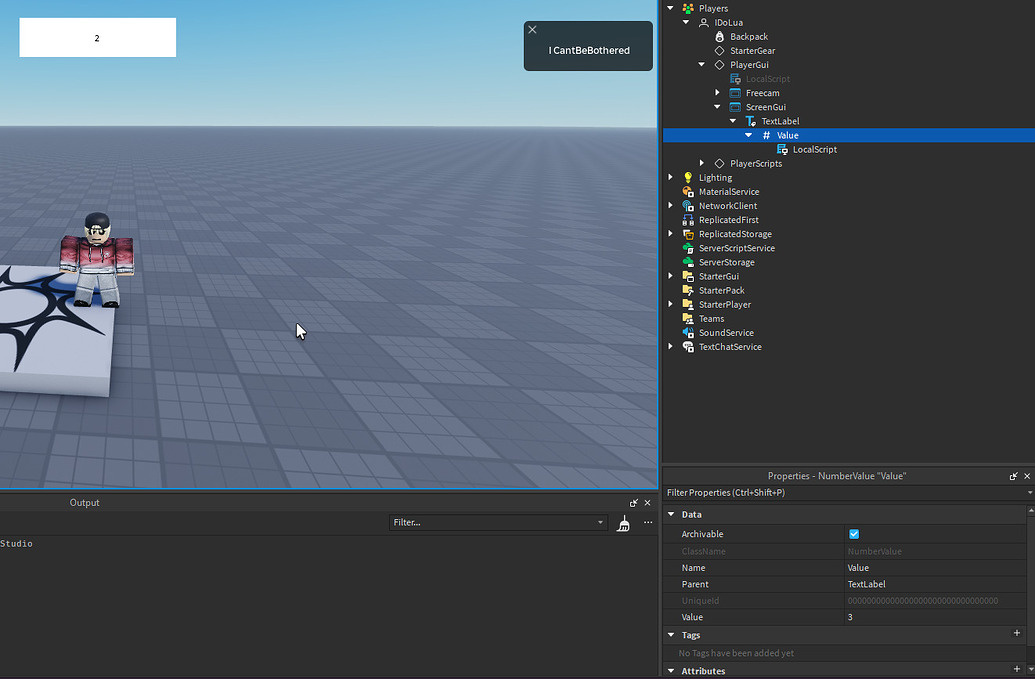Open the output Filter dropdown
This screenshot has height=679, width=1035.
coord(601,522)
